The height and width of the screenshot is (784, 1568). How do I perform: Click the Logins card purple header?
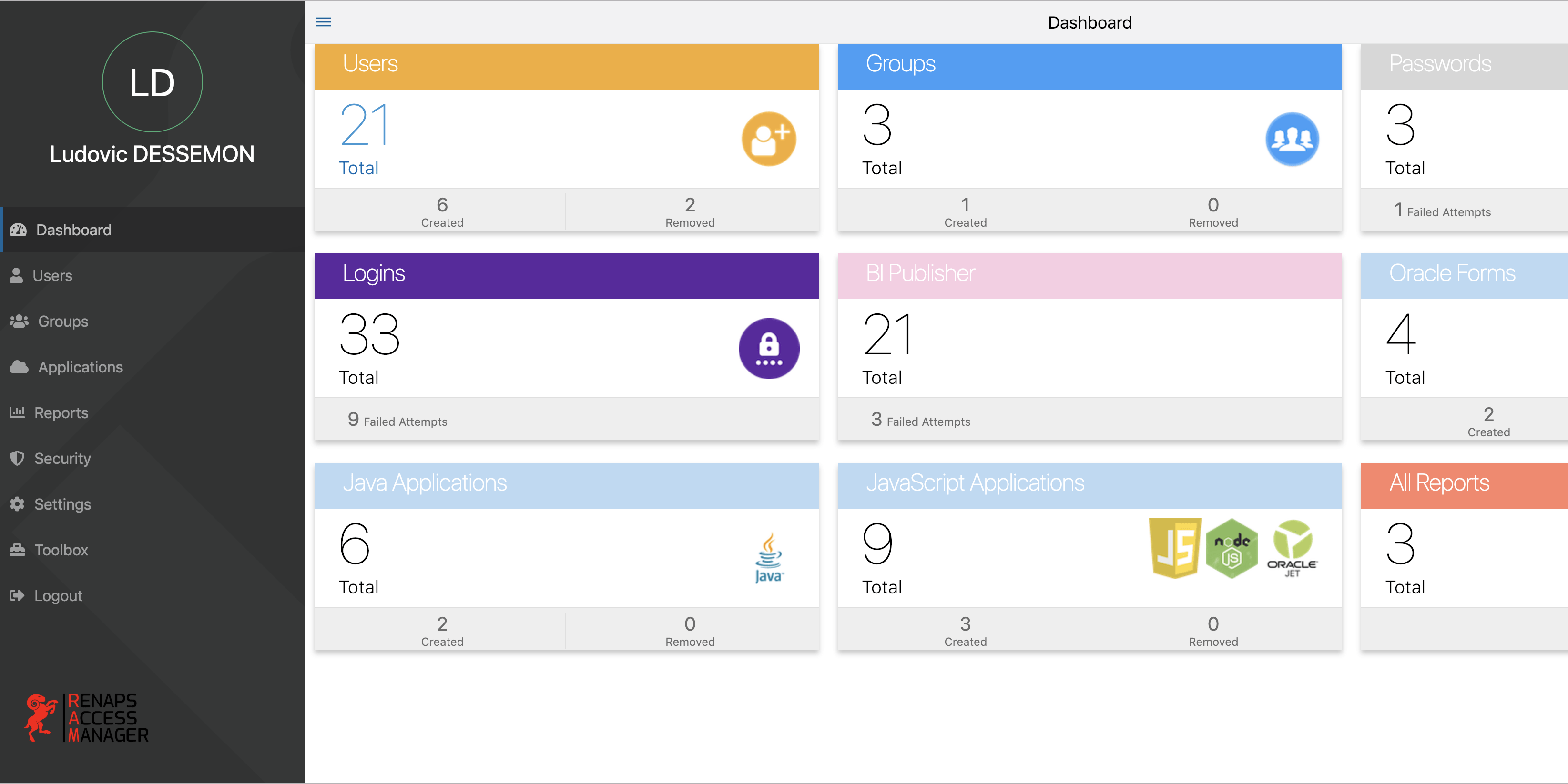click(x=566, y=275)
